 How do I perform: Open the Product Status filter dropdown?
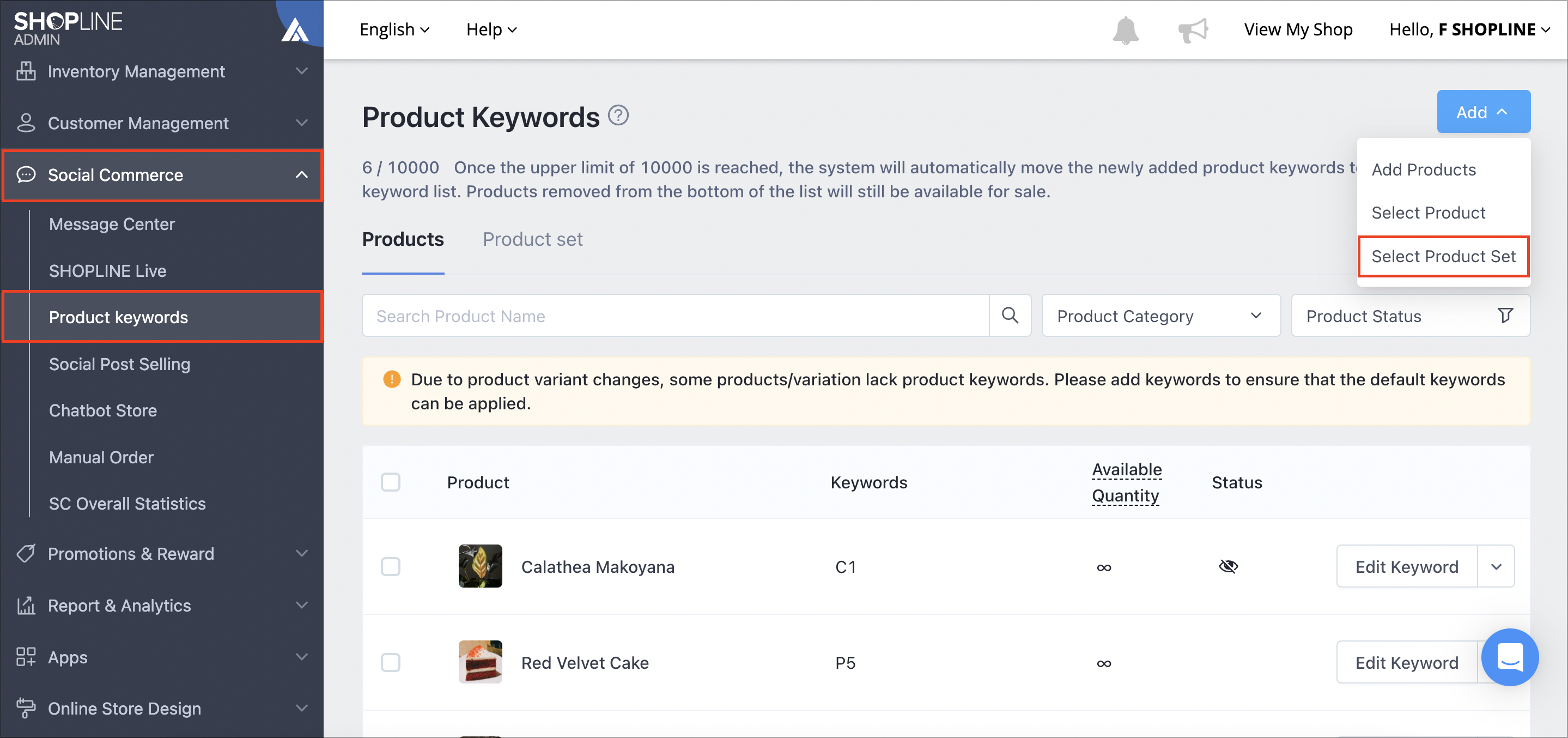(1411, 316)
